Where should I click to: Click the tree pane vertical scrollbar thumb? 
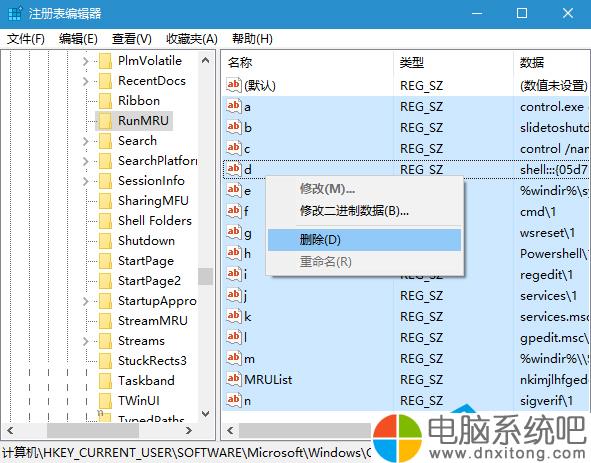click(x=205, y=276)
